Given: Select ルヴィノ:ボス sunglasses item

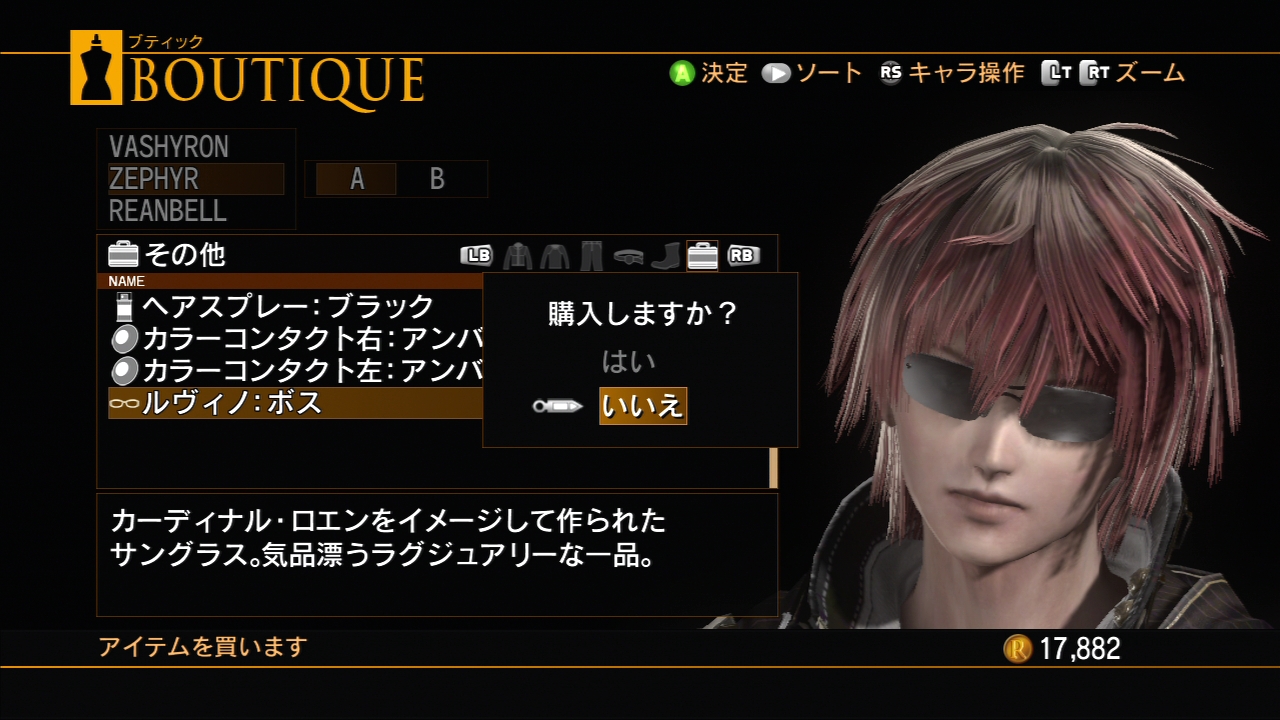Looking at the screenshot, I should coord(295,403).
